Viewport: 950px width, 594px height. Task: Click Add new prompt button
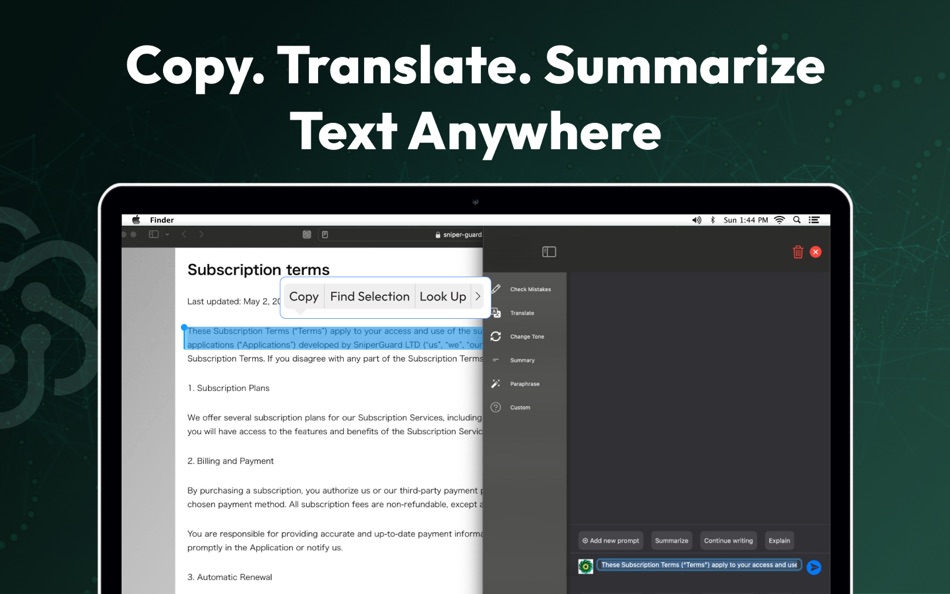pos(611,541)
